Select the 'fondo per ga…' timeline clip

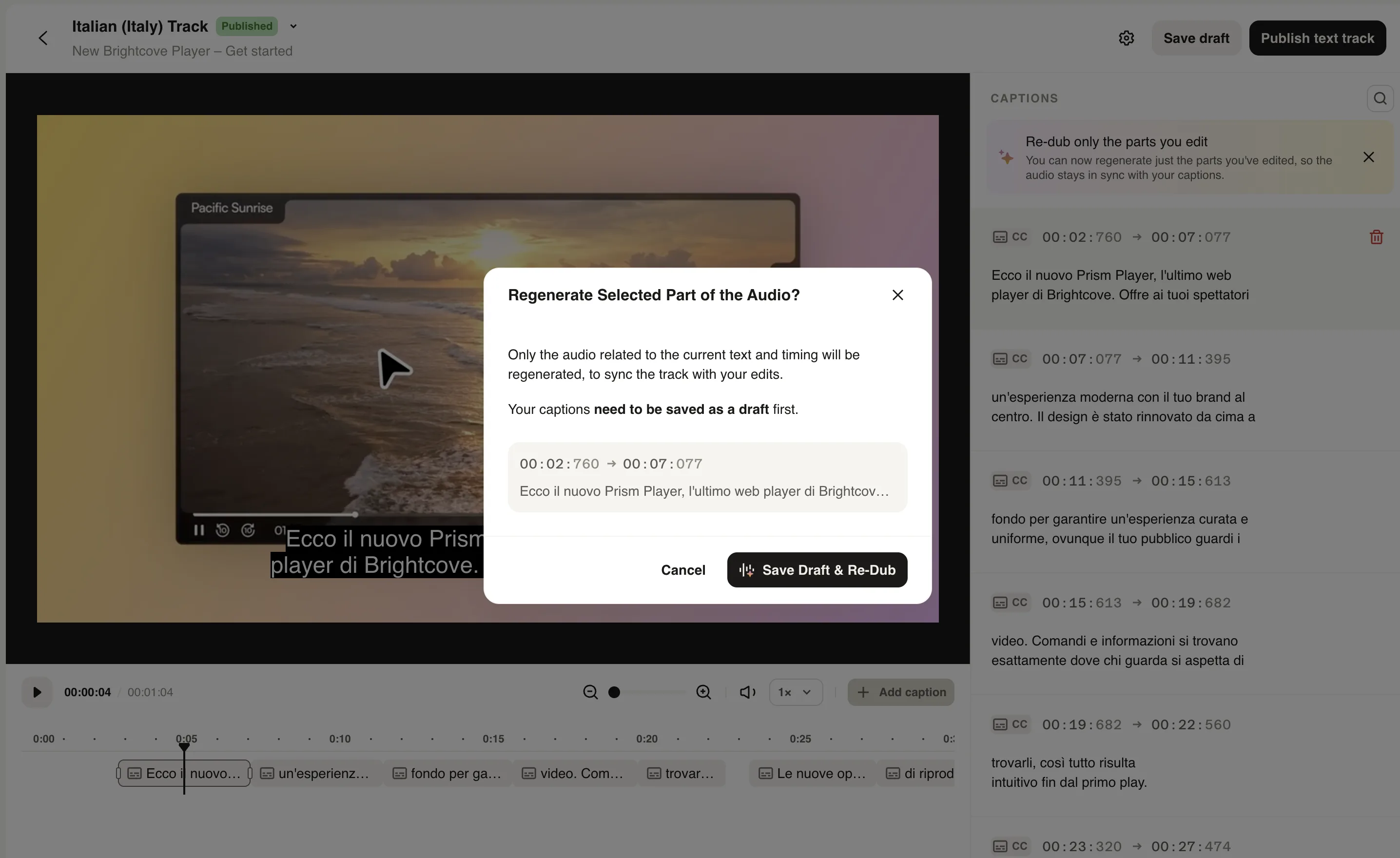[447, 773]
